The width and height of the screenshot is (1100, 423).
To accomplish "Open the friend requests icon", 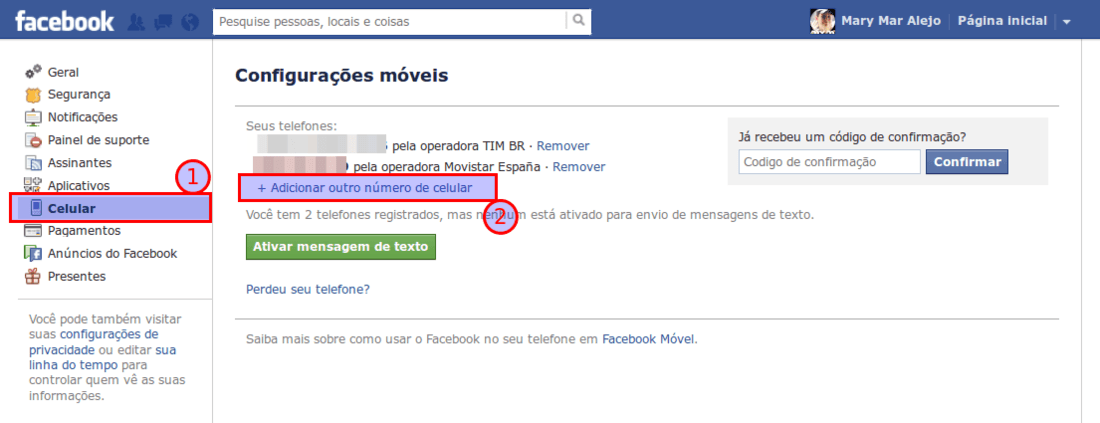I will point(137,22).
